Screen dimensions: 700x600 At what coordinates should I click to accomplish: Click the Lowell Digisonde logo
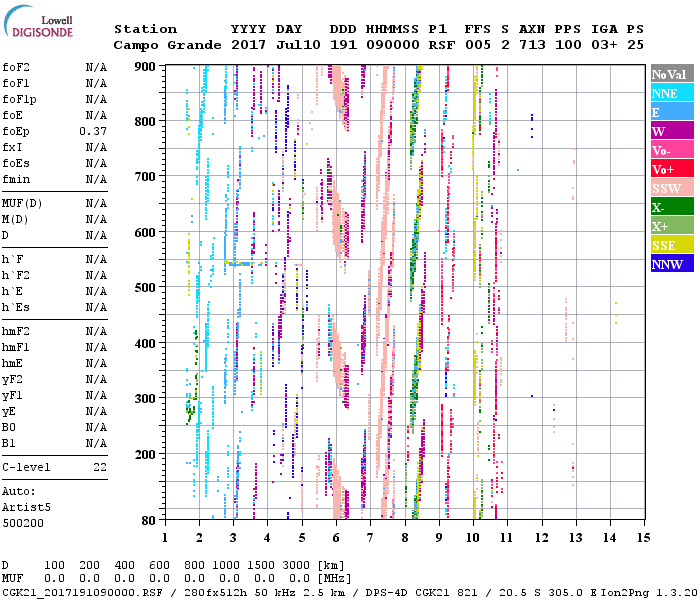[38, 21]
